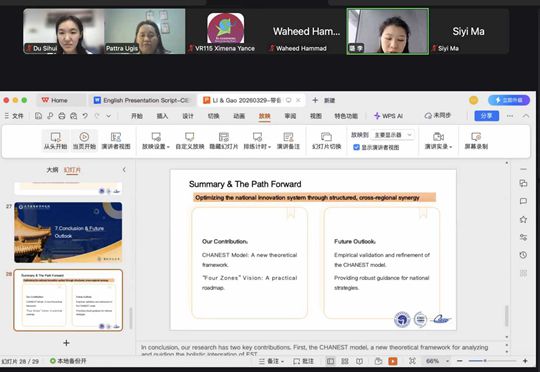
Task: Open presenter view (演讲者视图)
Action: pyautogui.click(x=116, y=141)
